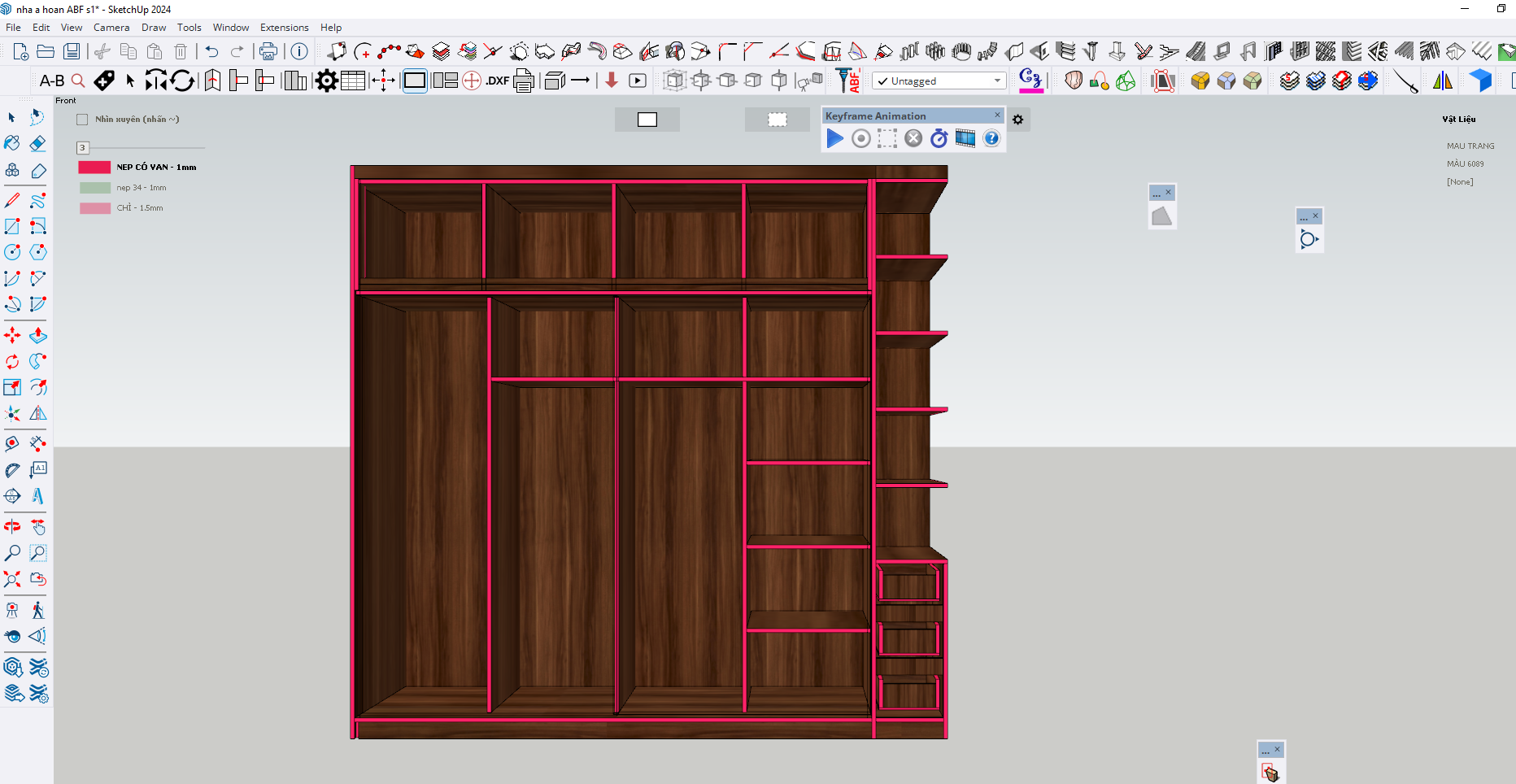Select the MÀU 6089 material label
Viewport: 1516px width, 784px height.
1465,164
